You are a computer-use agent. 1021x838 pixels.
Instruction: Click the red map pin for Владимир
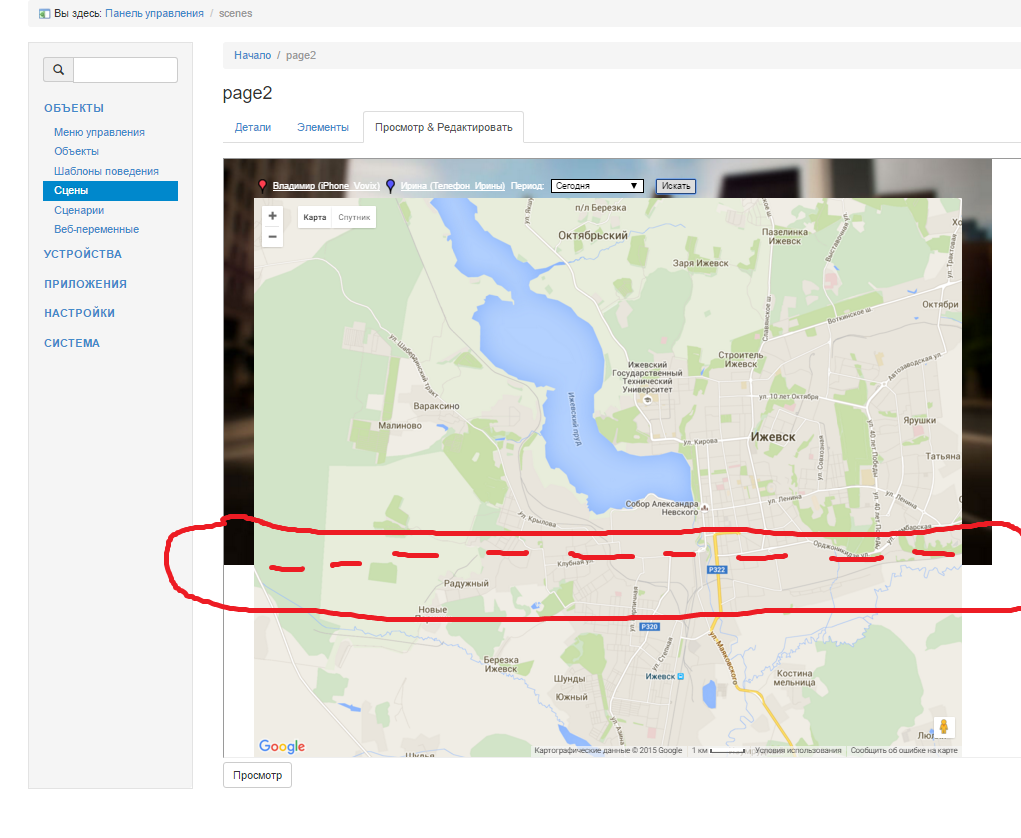262,186
